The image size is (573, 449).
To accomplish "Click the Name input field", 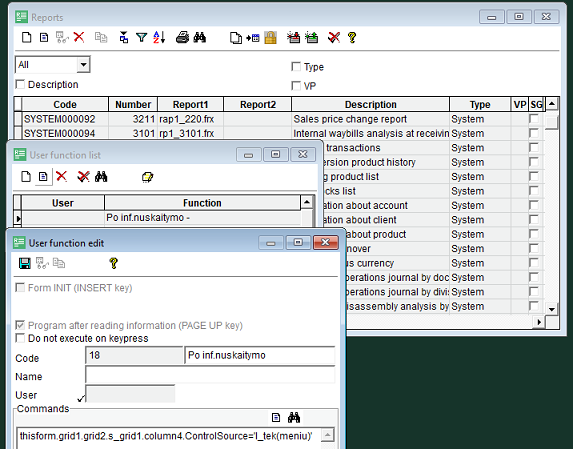I will point(210,375).
